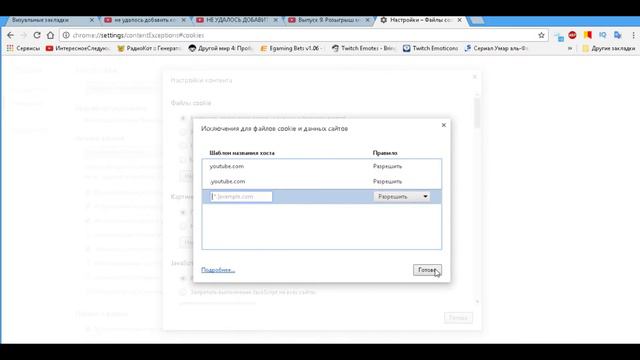Click the Разрешить rule of second row
The image size is (640, 360).
(x=387, y=181)
